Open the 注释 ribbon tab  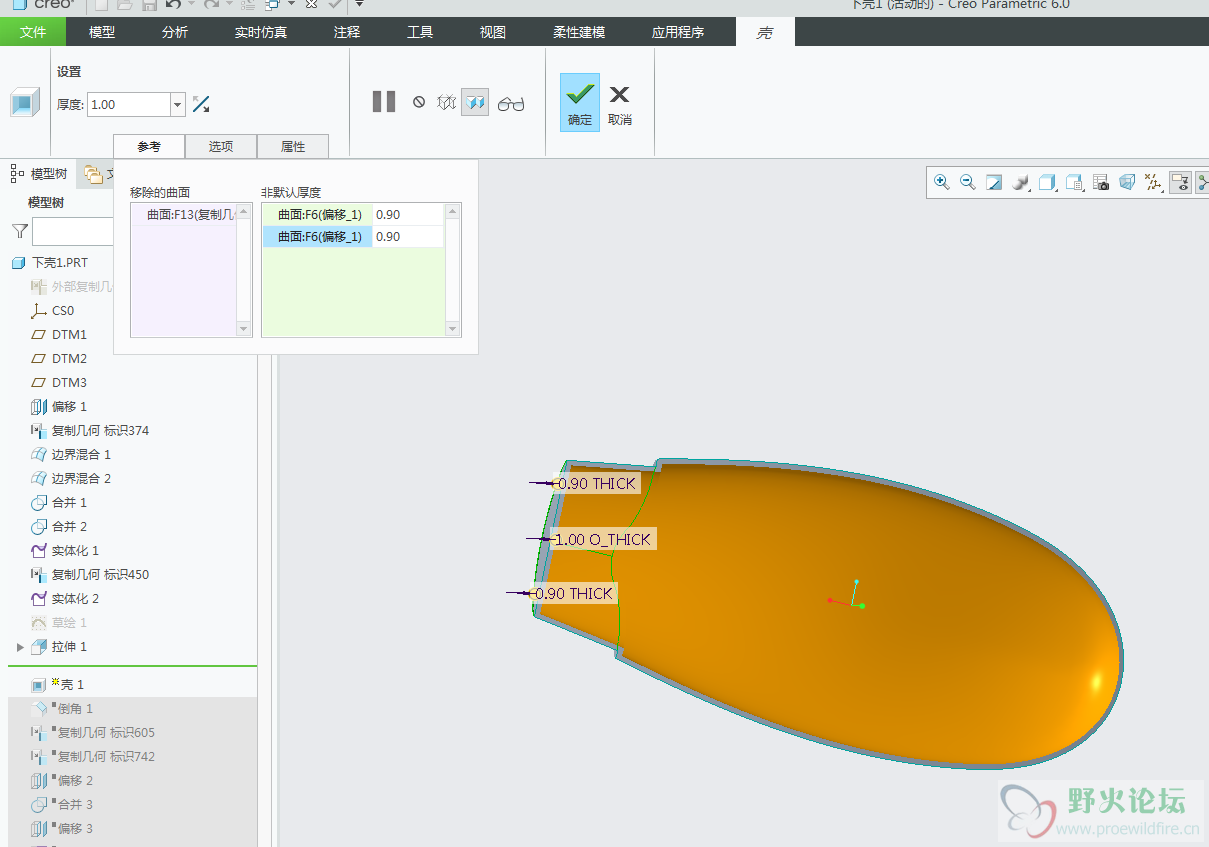(x=347, y=32)
